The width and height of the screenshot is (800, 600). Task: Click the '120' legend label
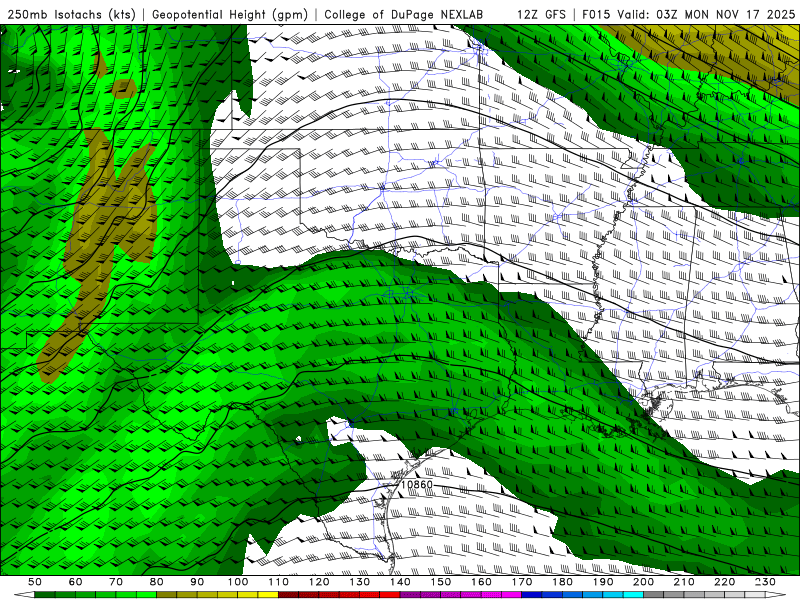click(319, 582)
